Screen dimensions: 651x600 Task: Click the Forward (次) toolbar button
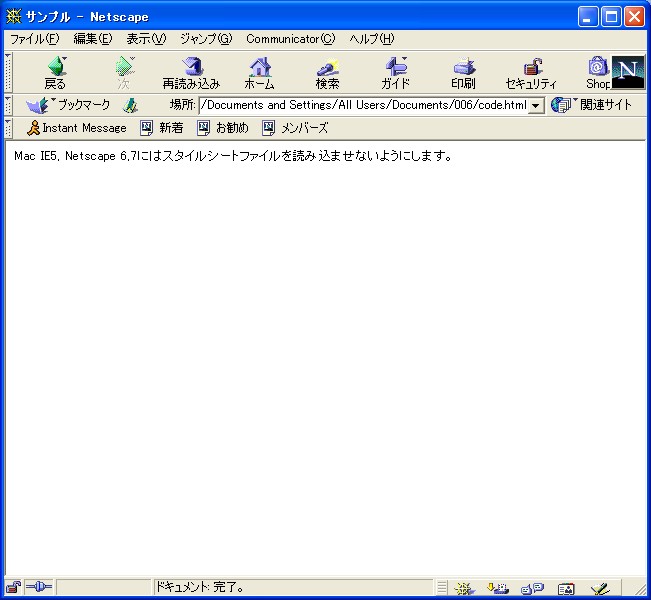(124, 73)
